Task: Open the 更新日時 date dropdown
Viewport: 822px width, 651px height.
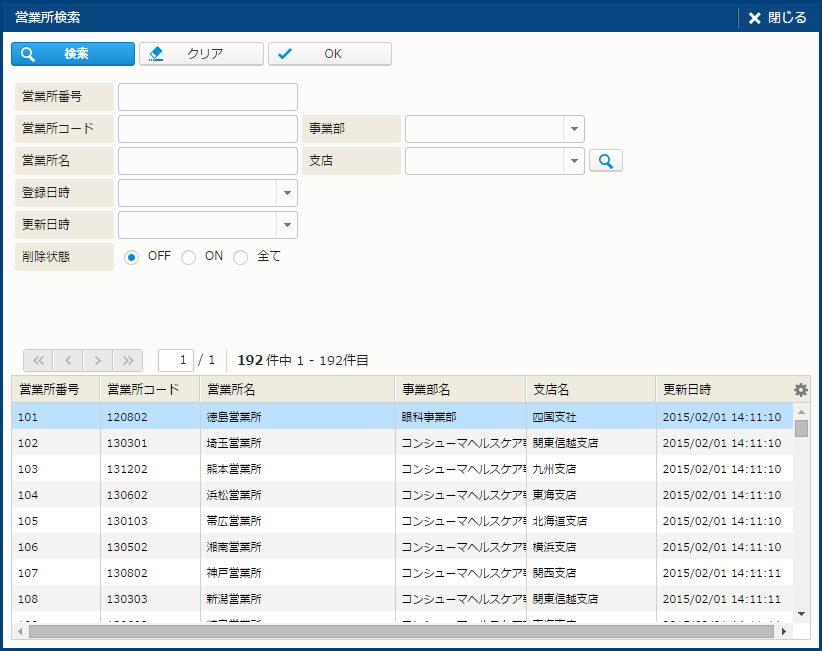Action: [x=287, y=225]
